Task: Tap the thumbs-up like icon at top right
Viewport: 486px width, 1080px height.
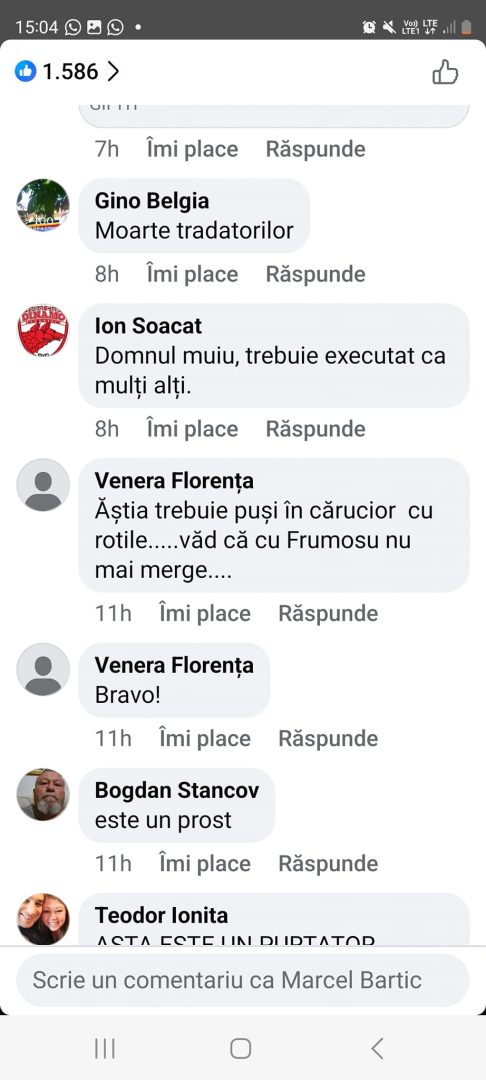Action: 445,72
